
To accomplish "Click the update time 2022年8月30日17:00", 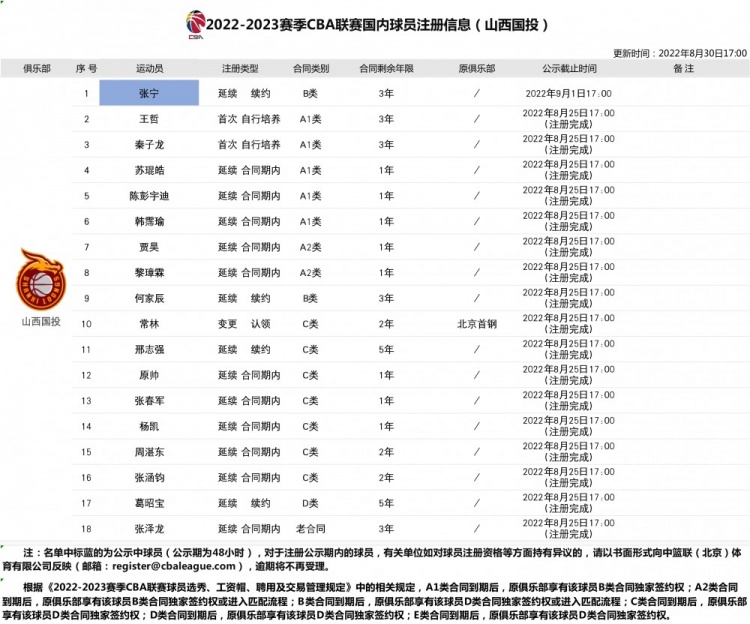I will click(x=702, y=53).
